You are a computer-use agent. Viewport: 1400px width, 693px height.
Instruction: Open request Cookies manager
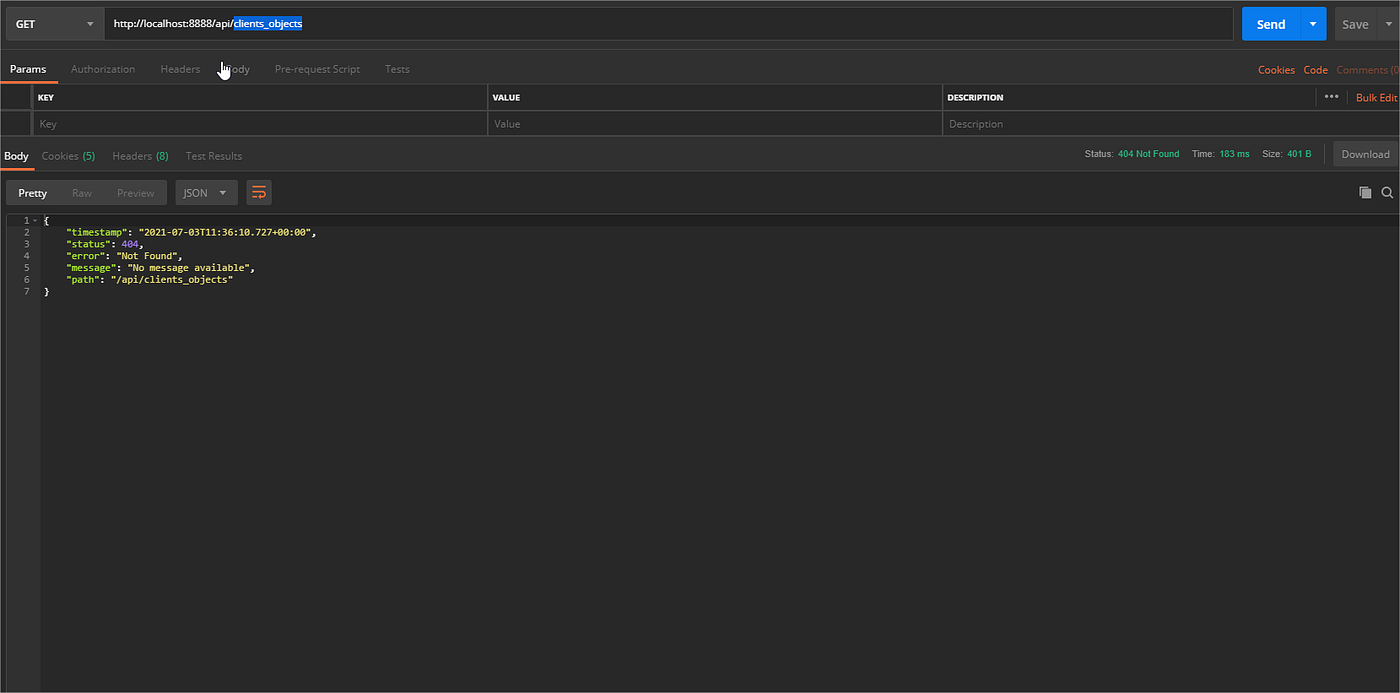1276,69
